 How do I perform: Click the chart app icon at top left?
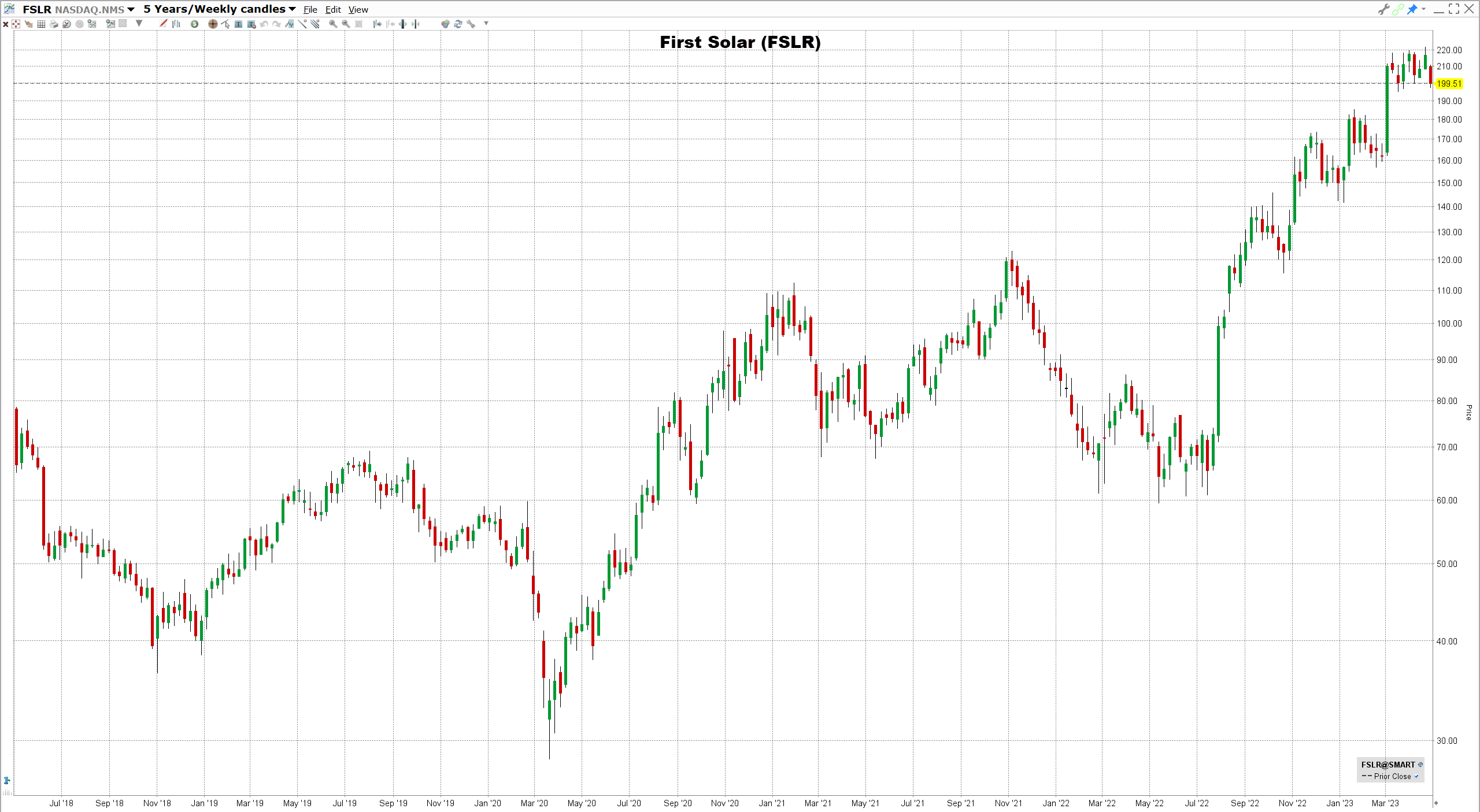(10, 9)
